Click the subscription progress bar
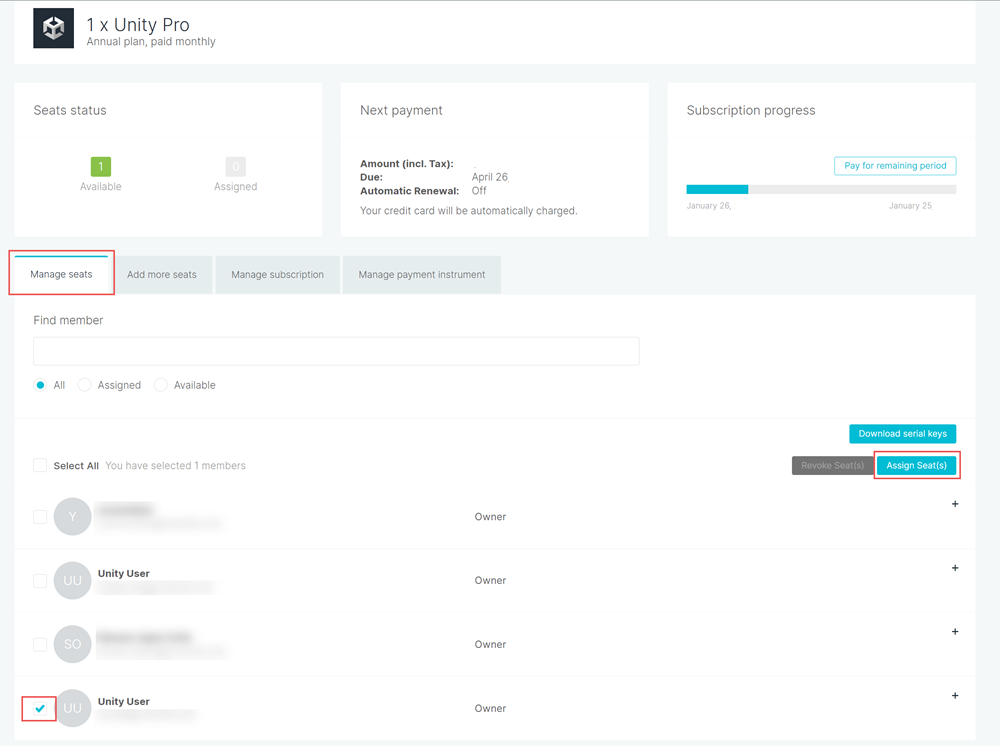Image resolution: width=1000 pixels, height=746 pixels. point(820,189)
